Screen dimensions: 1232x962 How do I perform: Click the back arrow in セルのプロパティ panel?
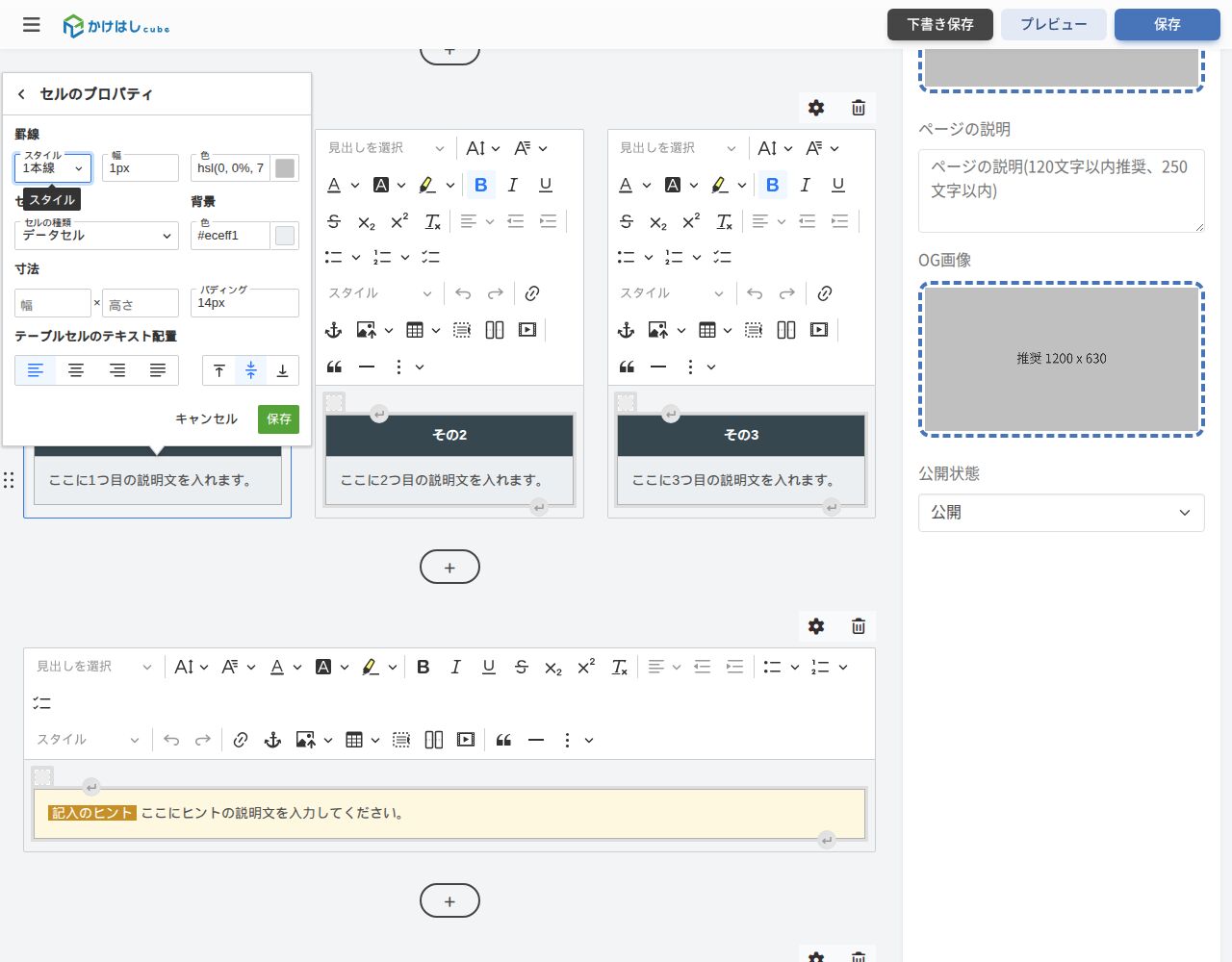point(21,94)
